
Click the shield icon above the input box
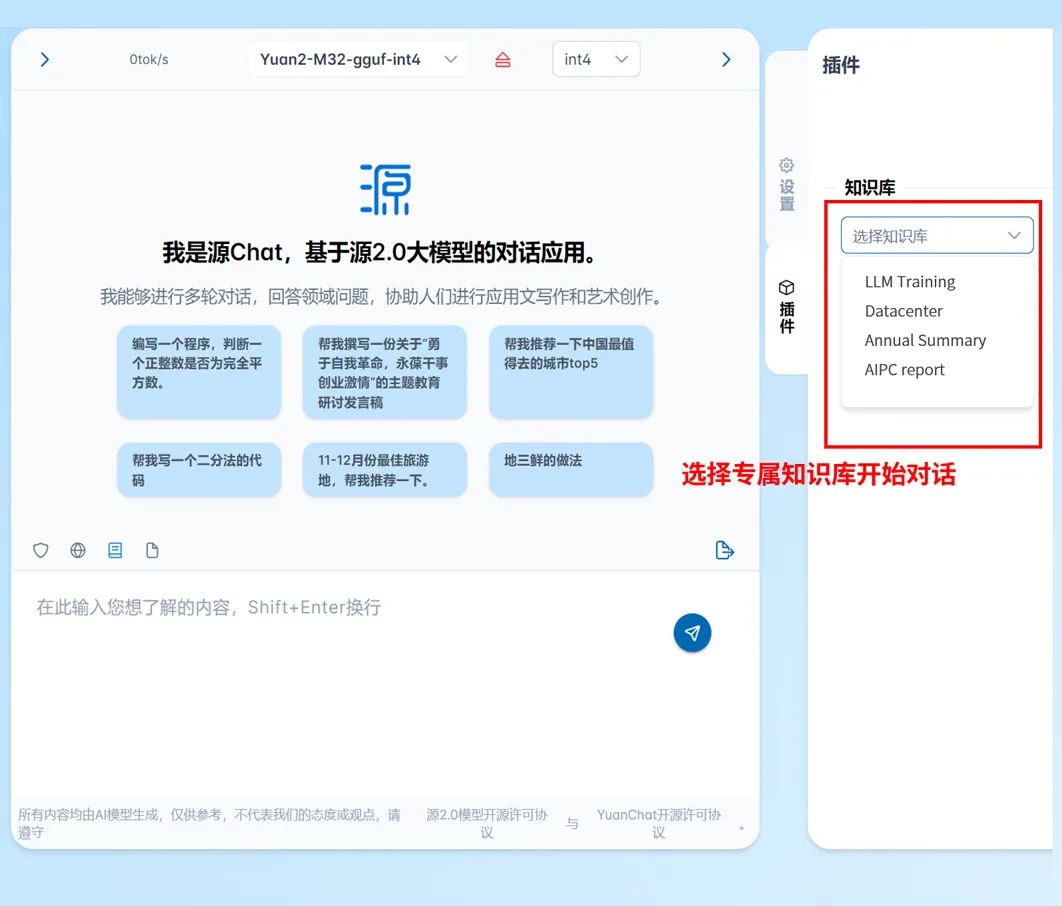[41, 550]
